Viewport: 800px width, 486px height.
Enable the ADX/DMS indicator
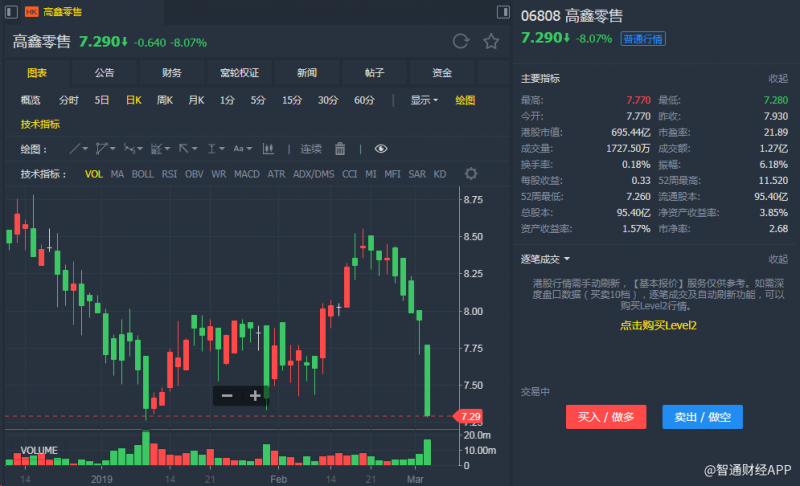coord(313,174)
